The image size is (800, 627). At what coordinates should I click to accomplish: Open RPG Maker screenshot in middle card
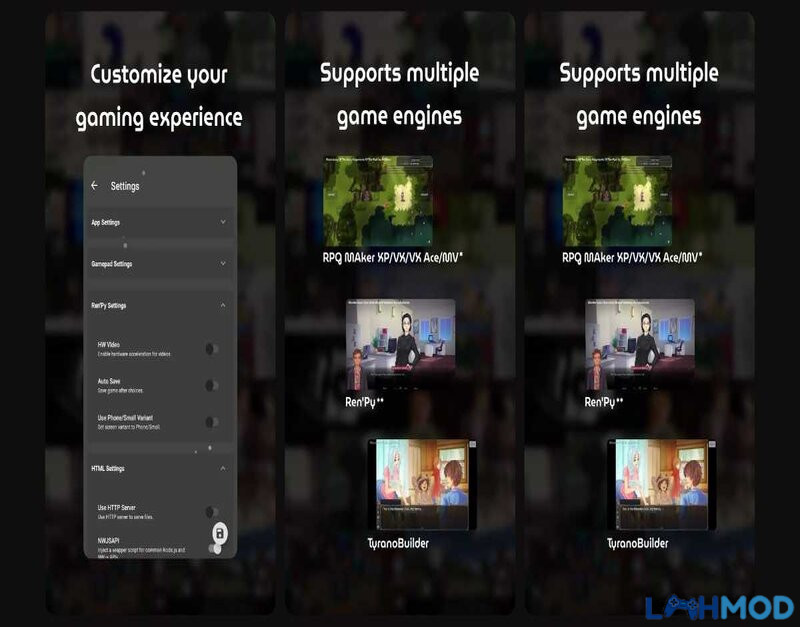point(378,201)
